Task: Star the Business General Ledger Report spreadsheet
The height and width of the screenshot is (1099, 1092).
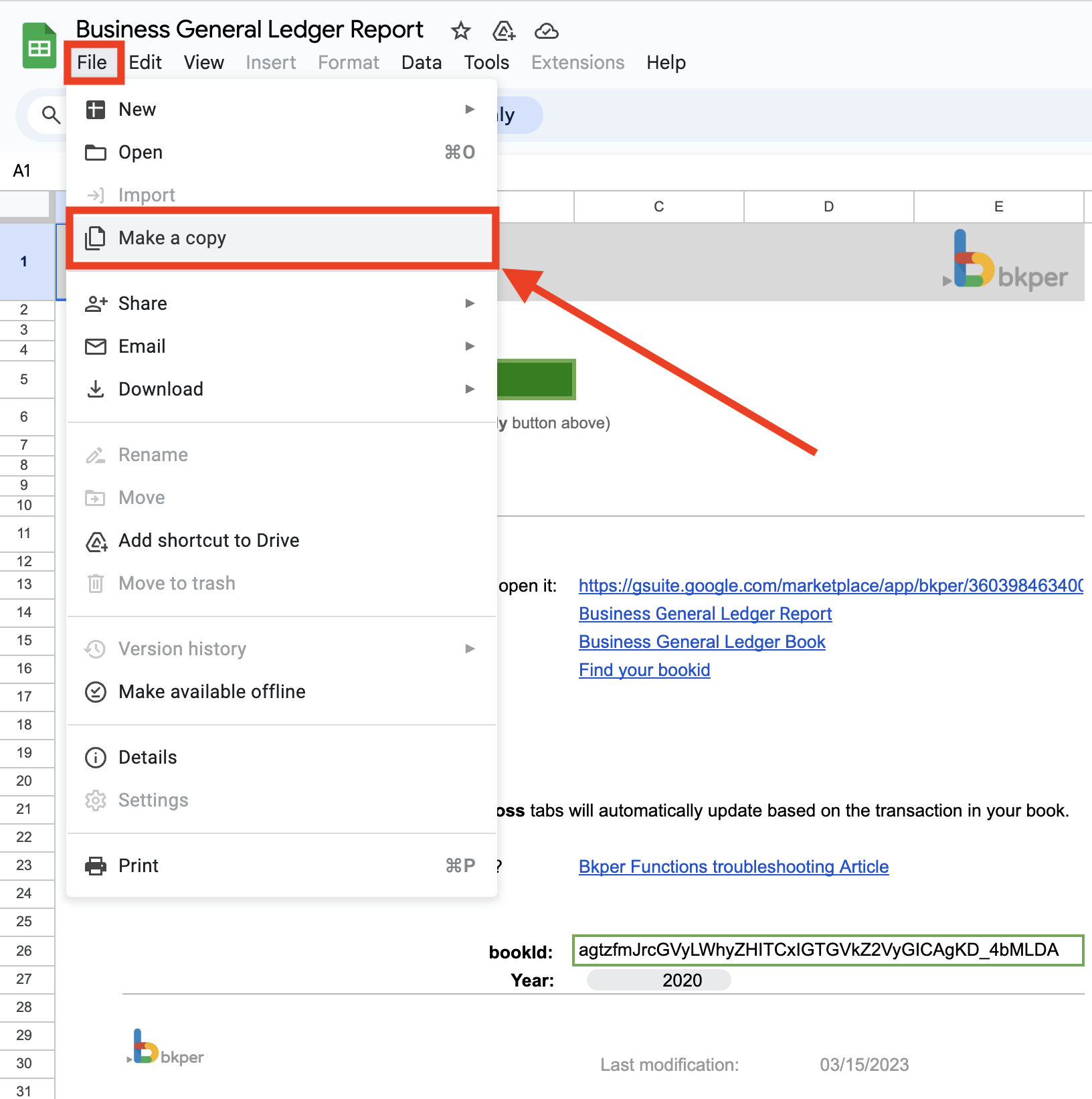Action: [x=460, y=31]
